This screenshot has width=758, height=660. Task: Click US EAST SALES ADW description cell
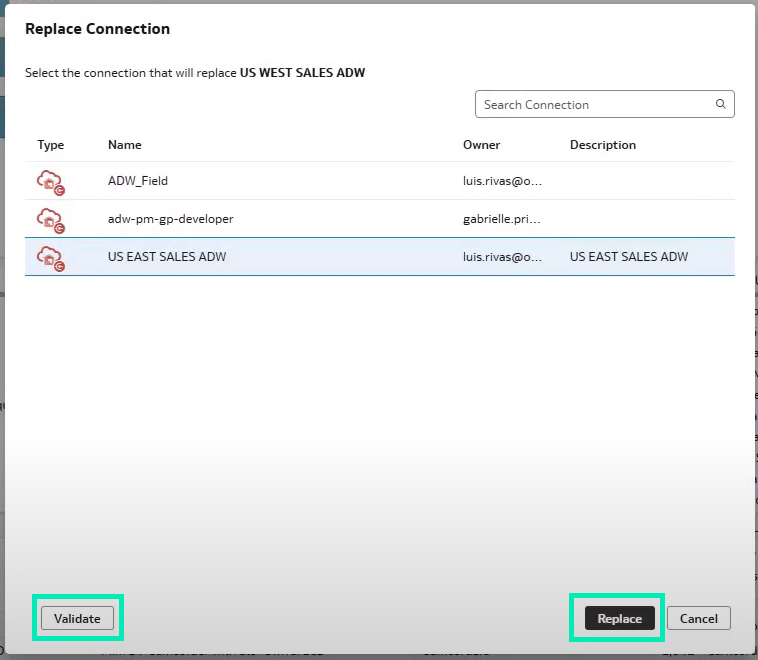click(629, 256)
